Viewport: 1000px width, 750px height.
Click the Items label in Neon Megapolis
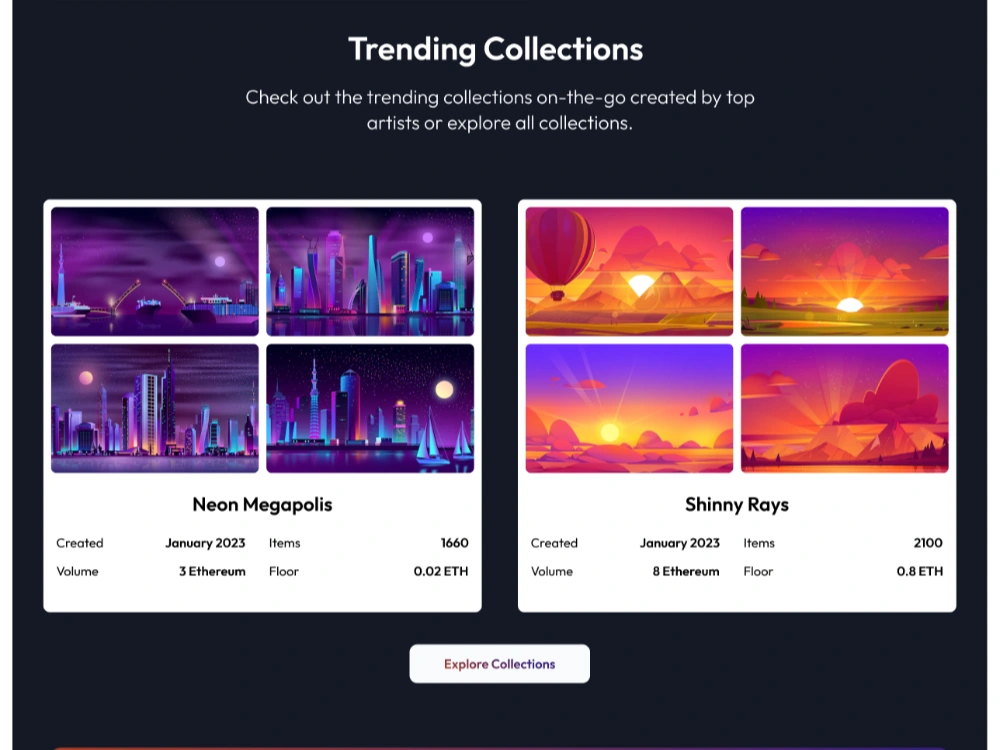(284, 543)
